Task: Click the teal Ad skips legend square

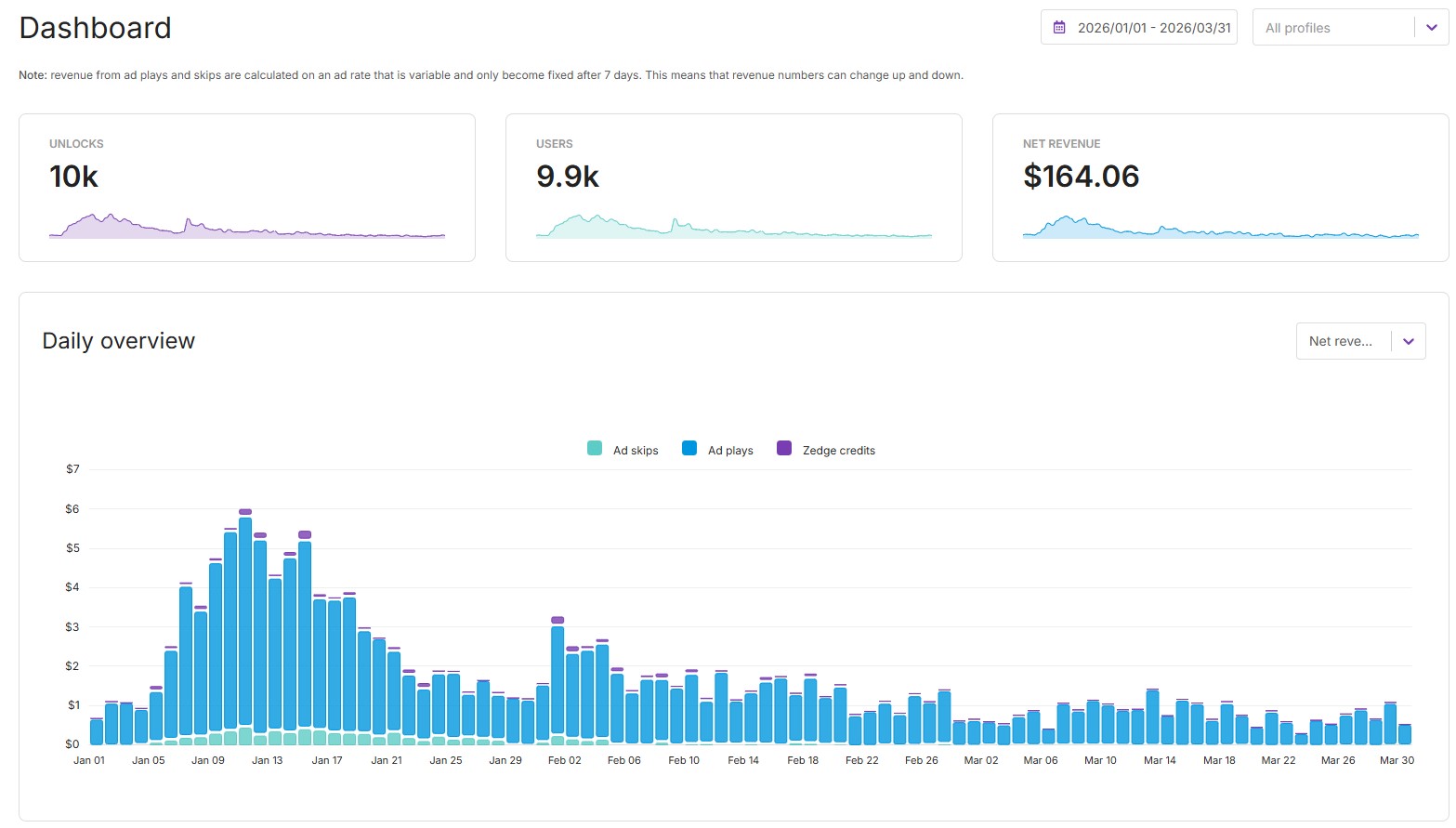Action: coord(593,448)
